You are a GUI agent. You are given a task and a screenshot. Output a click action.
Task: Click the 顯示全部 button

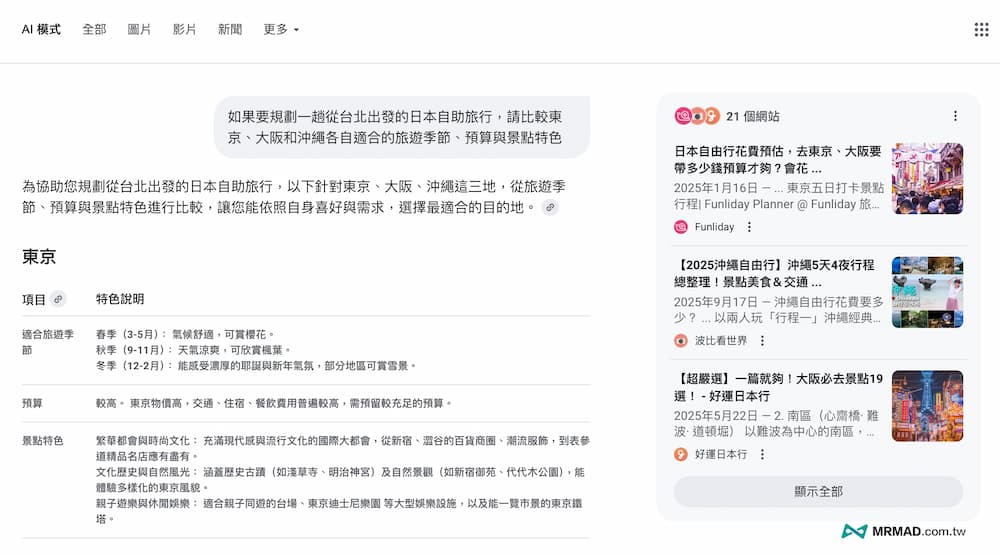[818, 492]
